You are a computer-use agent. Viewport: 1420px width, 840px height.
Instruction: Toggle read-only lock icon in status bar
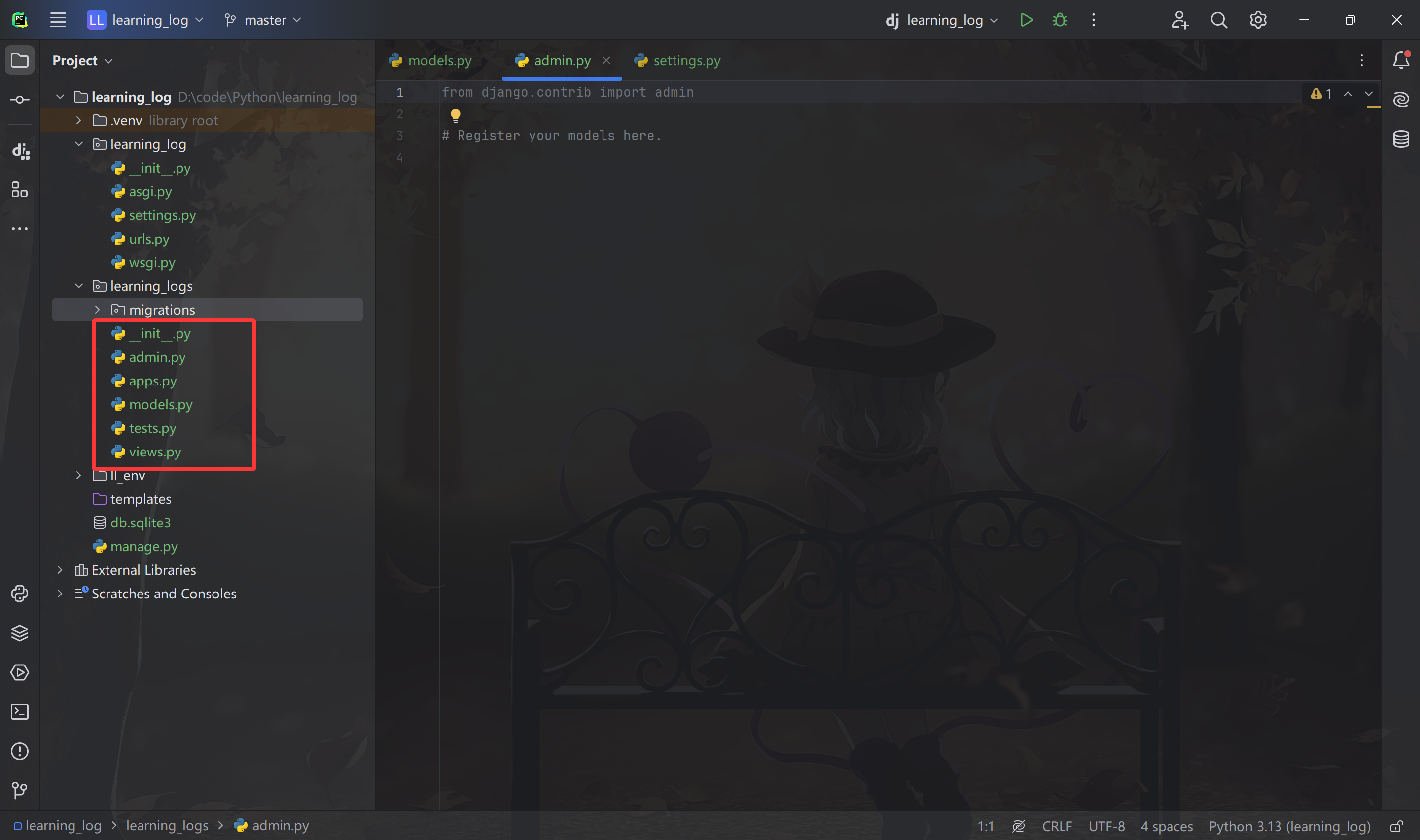tap(1396, 826)
